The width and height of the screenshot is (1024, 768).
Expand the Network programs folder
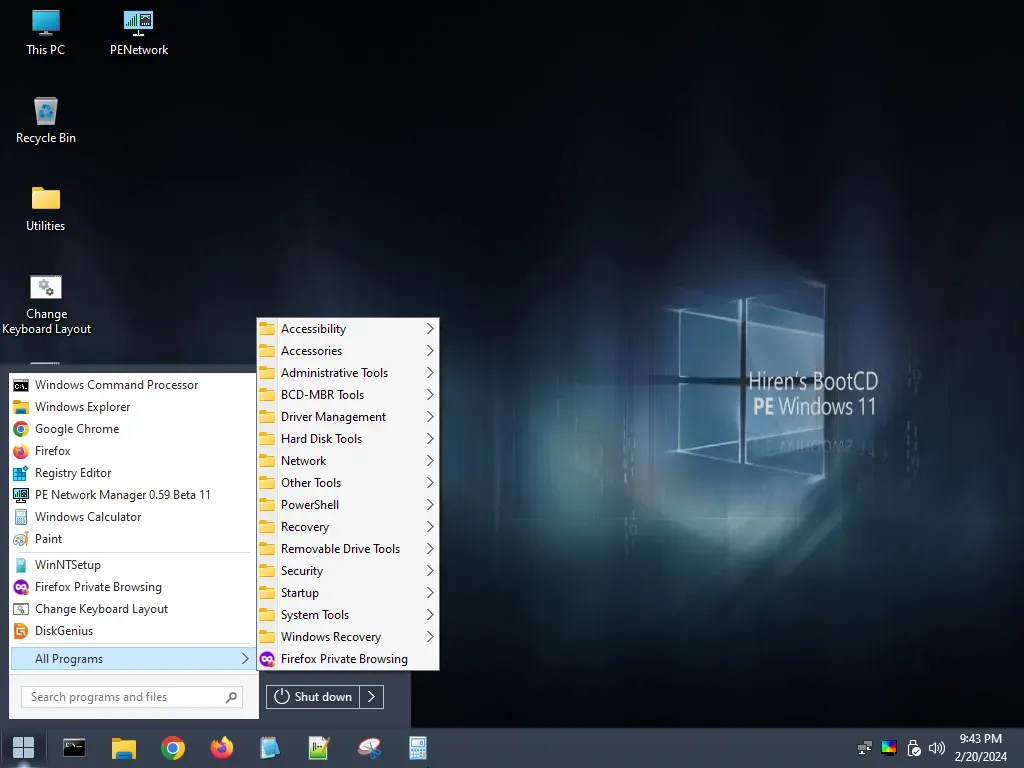348,461
